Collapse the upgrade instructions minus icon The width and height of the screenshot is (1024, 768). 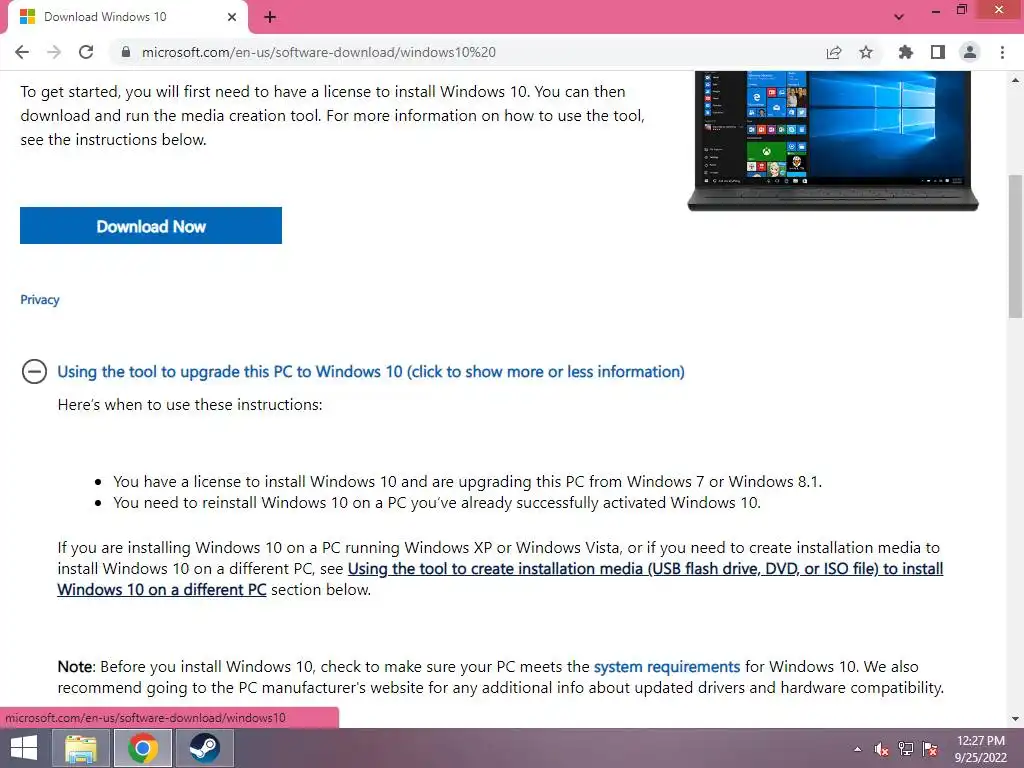tap(34, 372)
